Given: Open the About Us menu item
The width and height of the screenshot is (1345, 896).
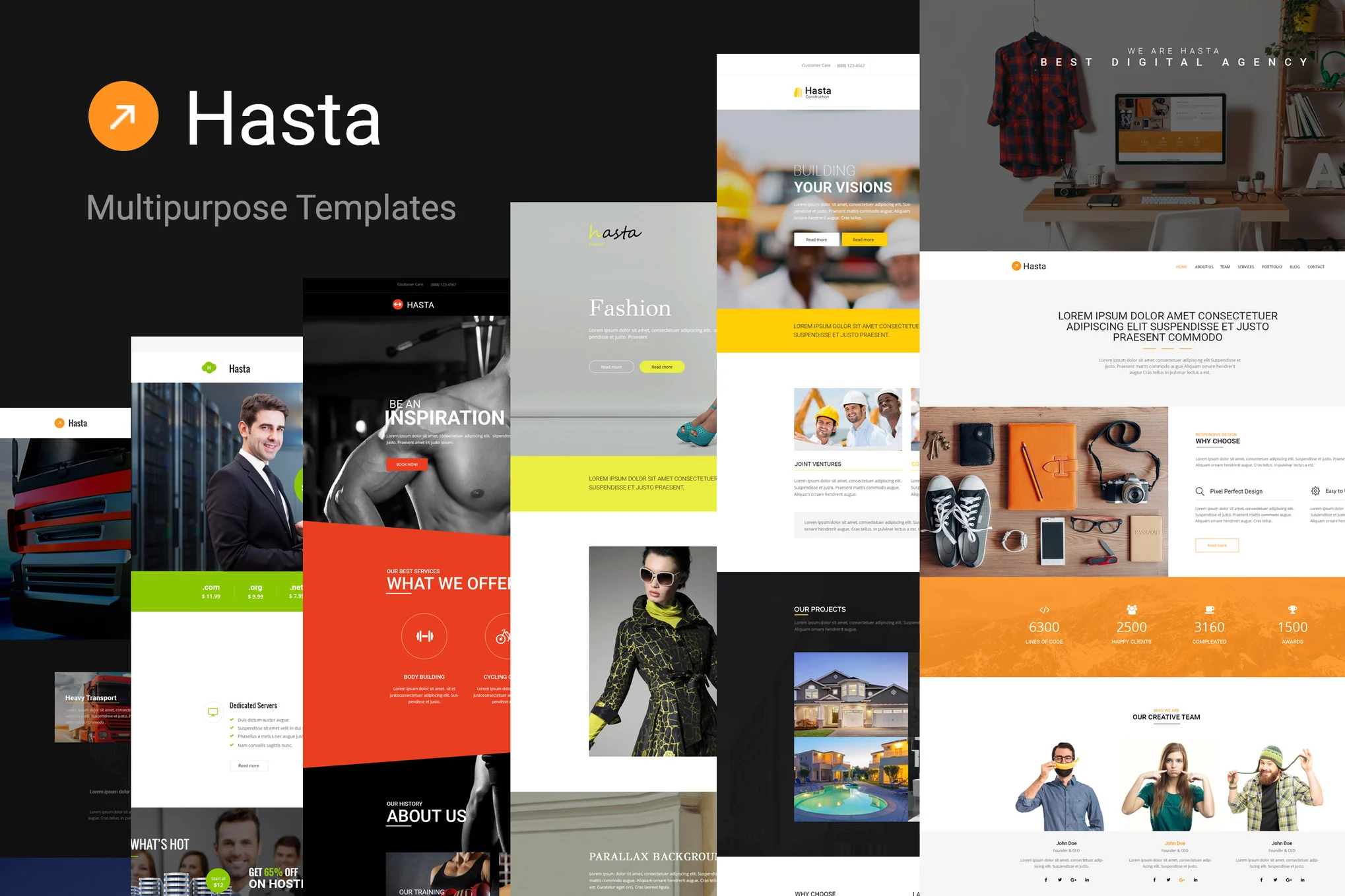Looking at the screenshot, I should pos(1203,267).
